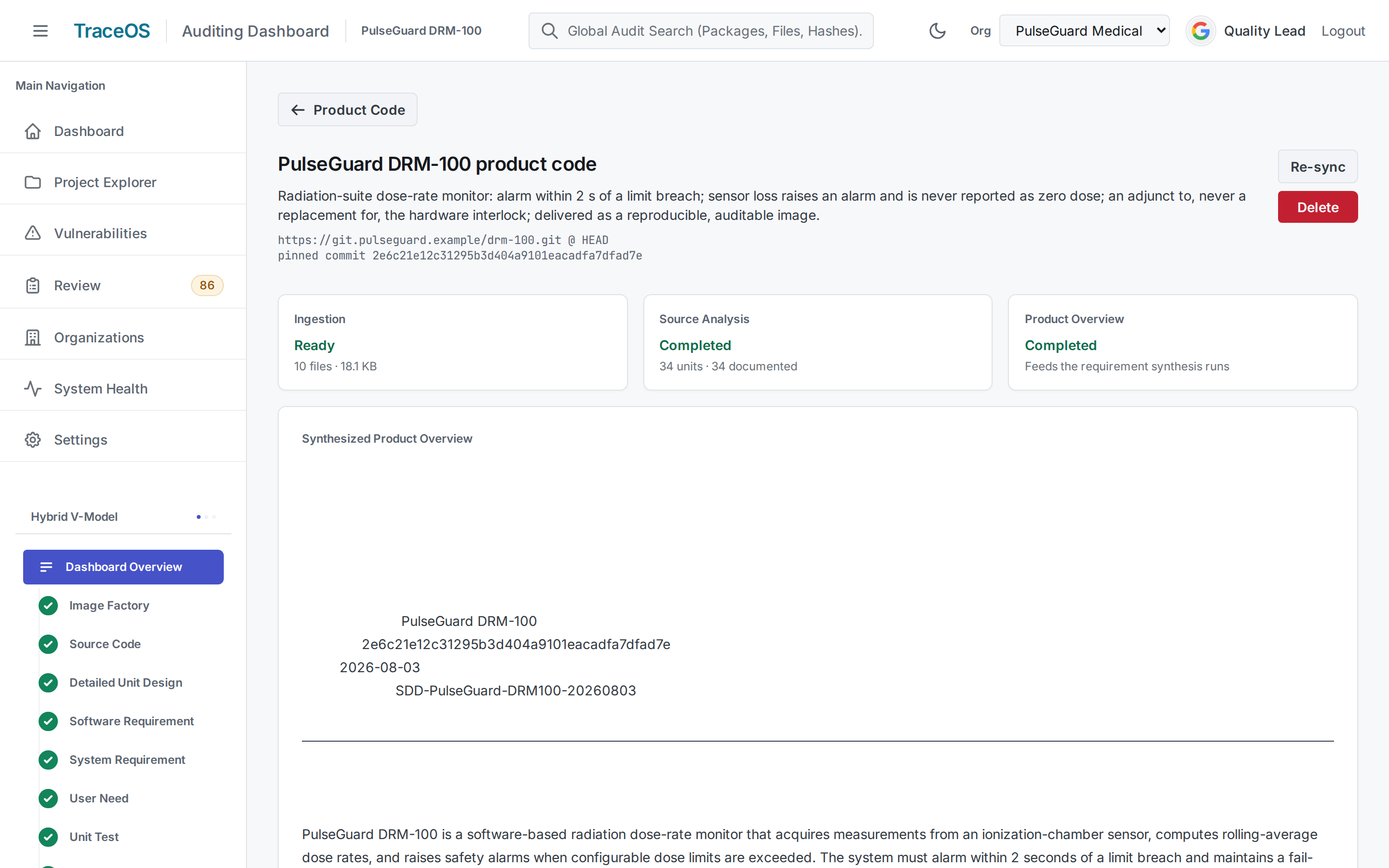1389x868 pixels.
Task: Click the Re-sync button
Action: click(1317, 167)
